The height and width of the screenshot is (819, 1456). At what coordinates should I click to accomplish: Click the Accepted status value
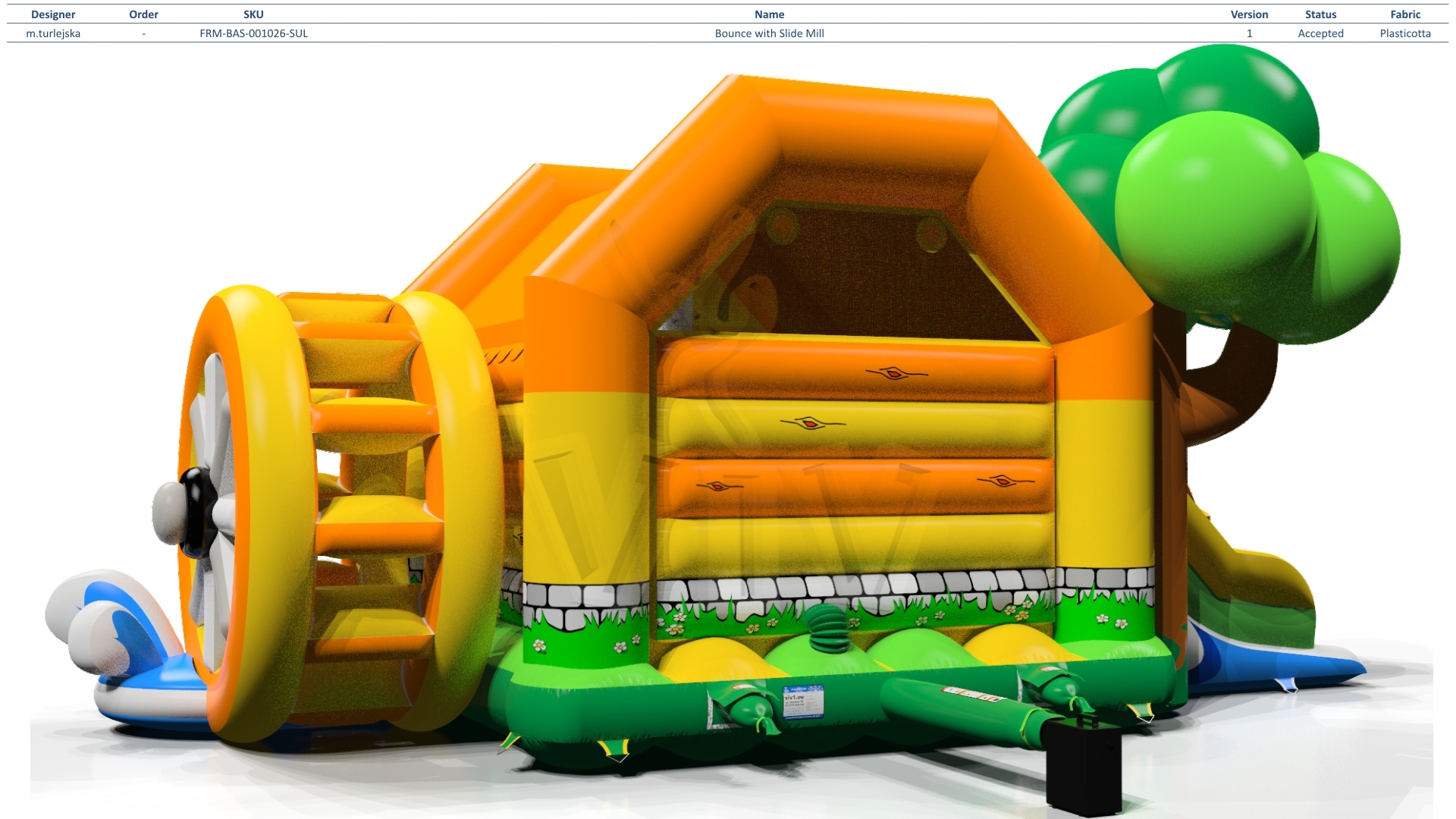tap(1320, 33)
